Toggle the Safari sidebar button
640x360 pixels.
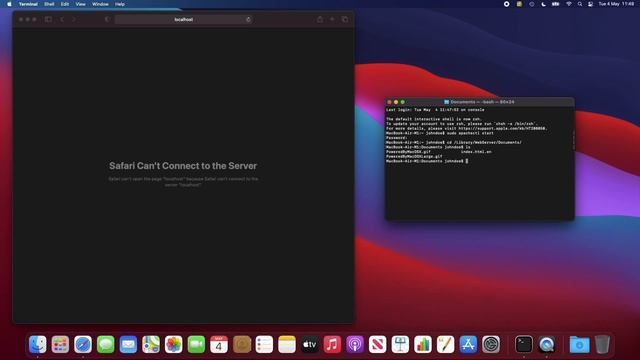(x=48, y=19)
